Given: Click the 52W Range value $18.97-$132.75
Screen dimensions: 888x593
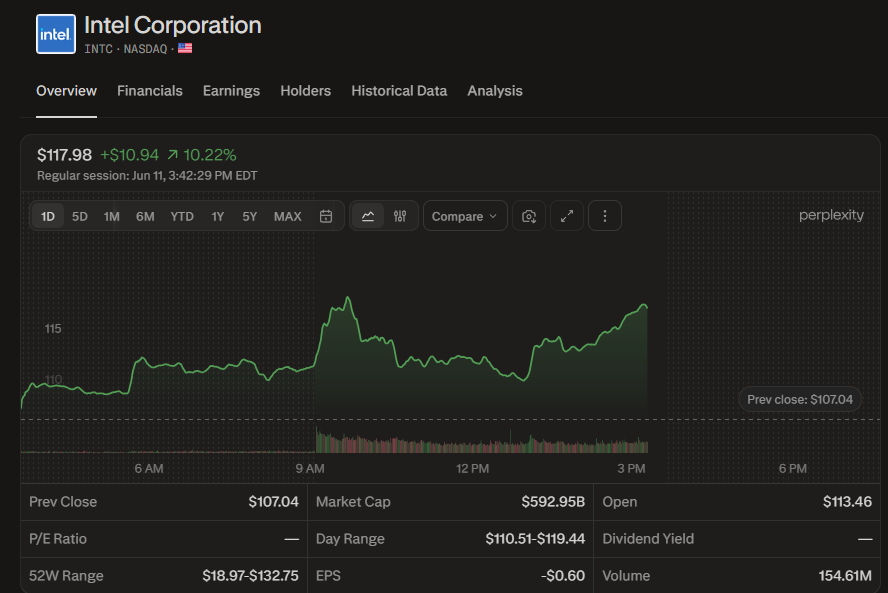Looking at the screenshot, I should [250, 576].
